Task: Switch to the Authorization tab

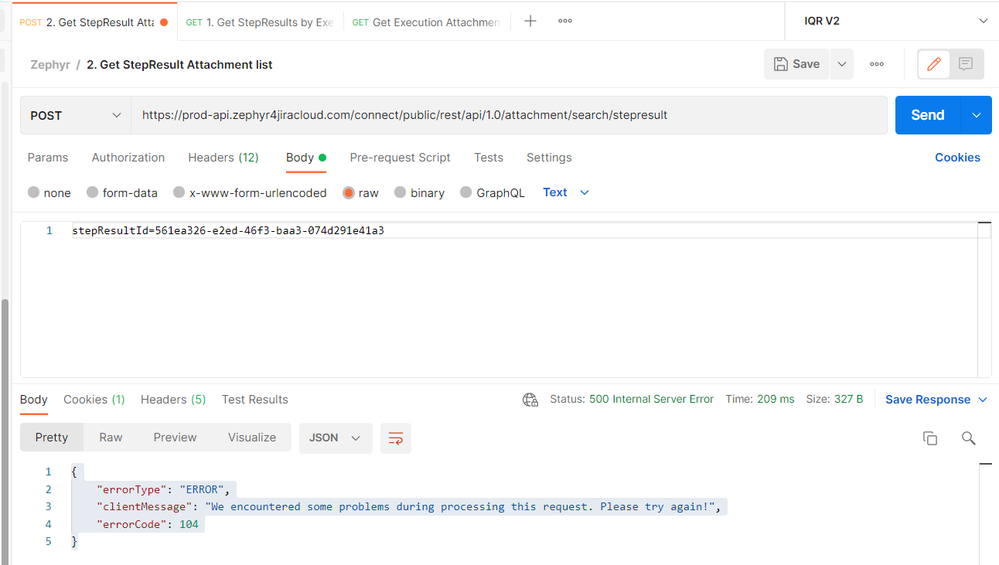Action: pyautogui.click(x=128, y=158)
